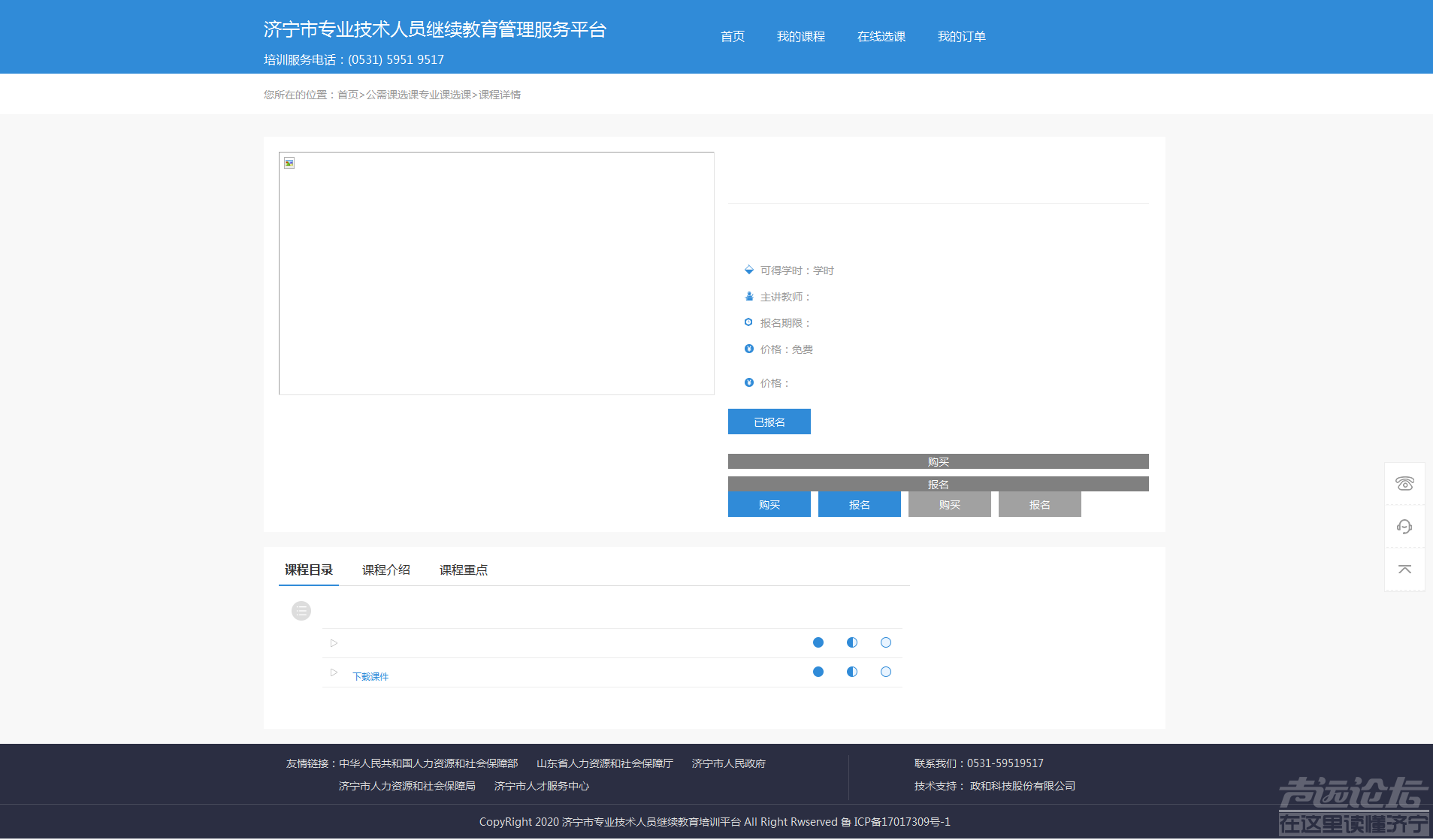Viewport: 1433px width, 840px height.
Task: Switch to 课程介绍 tab
Action: click(386, 570)
